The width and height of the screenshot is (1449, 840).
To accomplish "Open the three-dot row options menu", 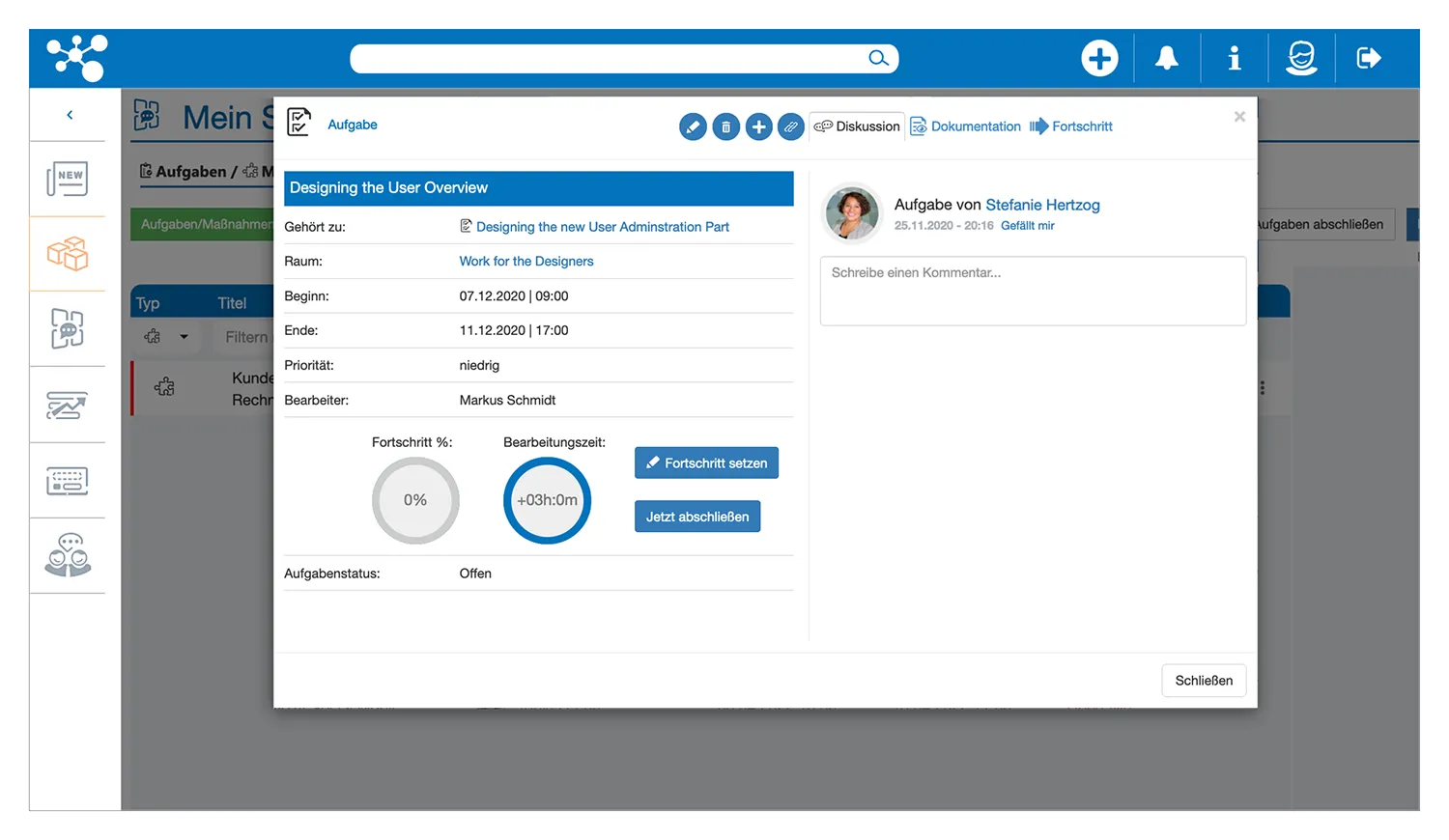I will click(1263, 388).
